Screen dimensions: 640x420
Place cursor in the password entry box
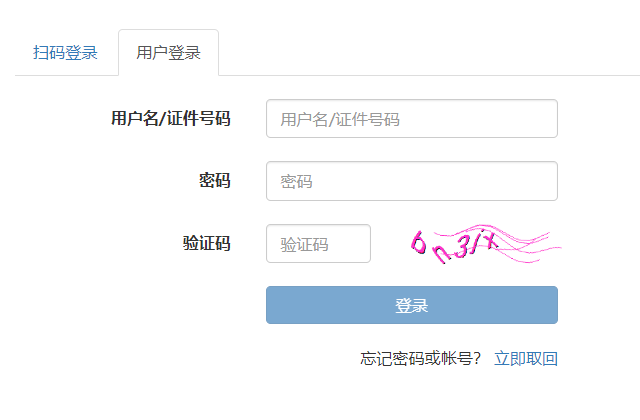(412, 181)
